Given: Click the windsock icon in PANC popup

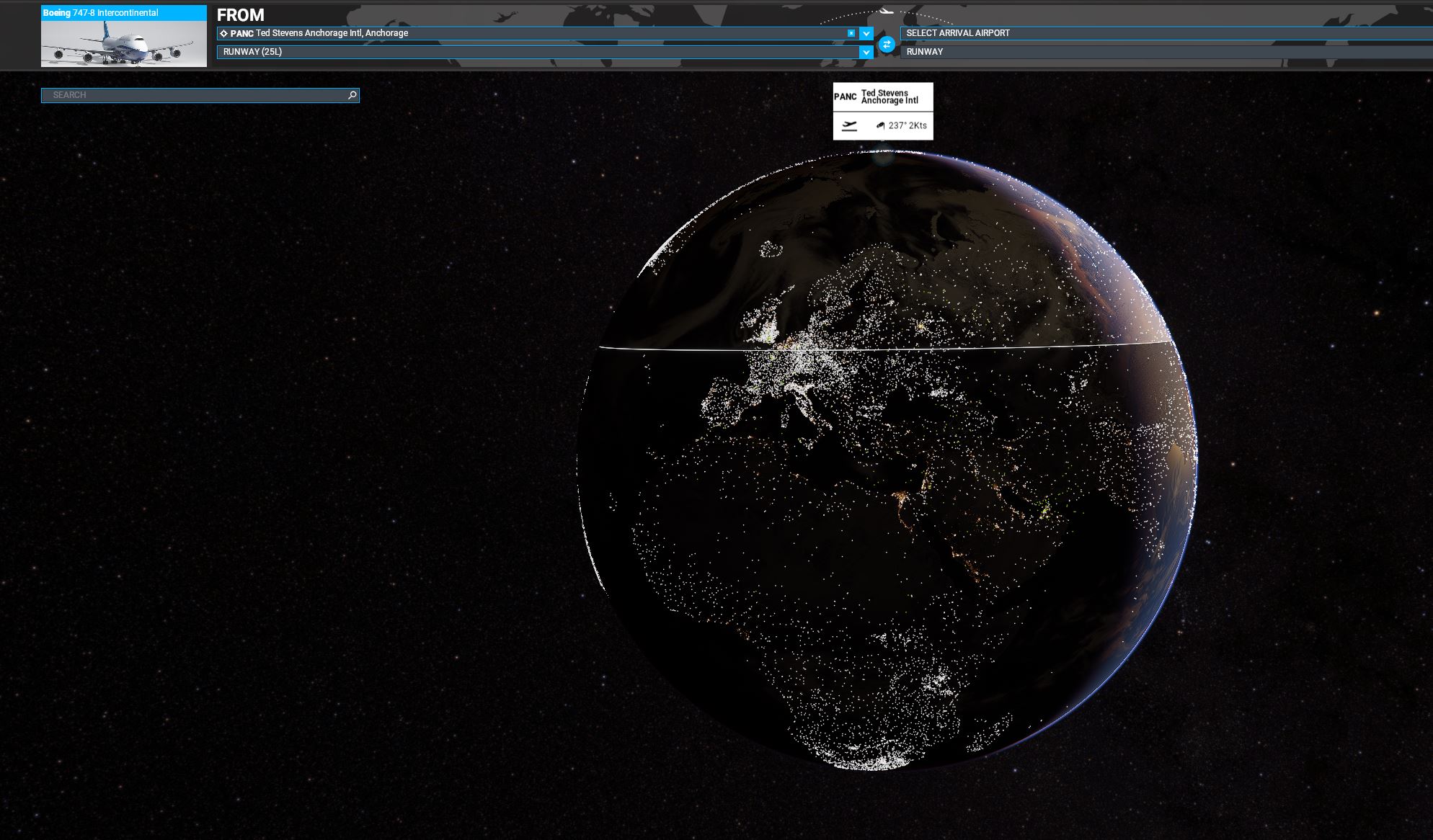Looking at the screenshot, I should [880, 125].
